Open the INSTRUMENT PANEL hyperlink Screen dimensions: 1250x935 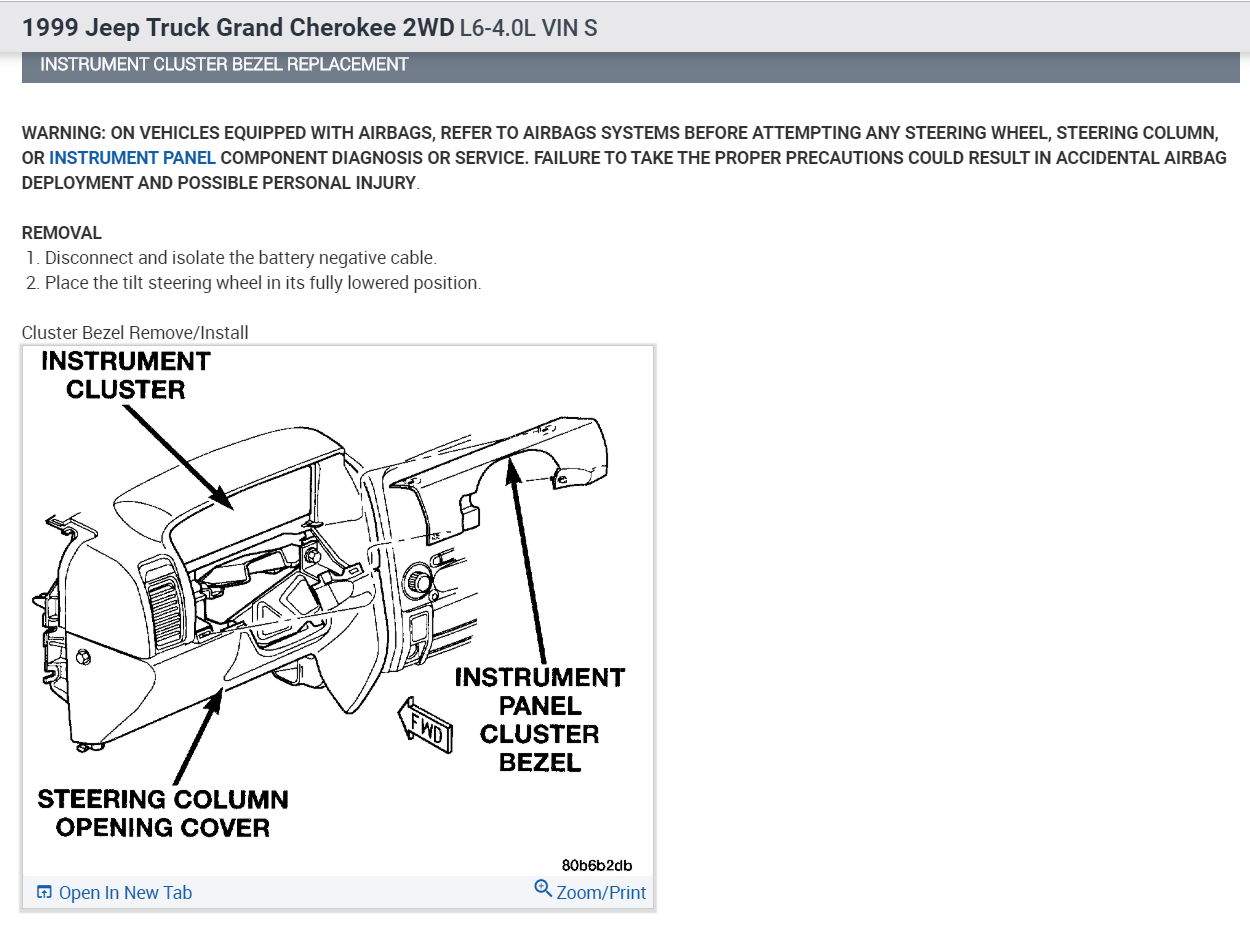[132, 158]
